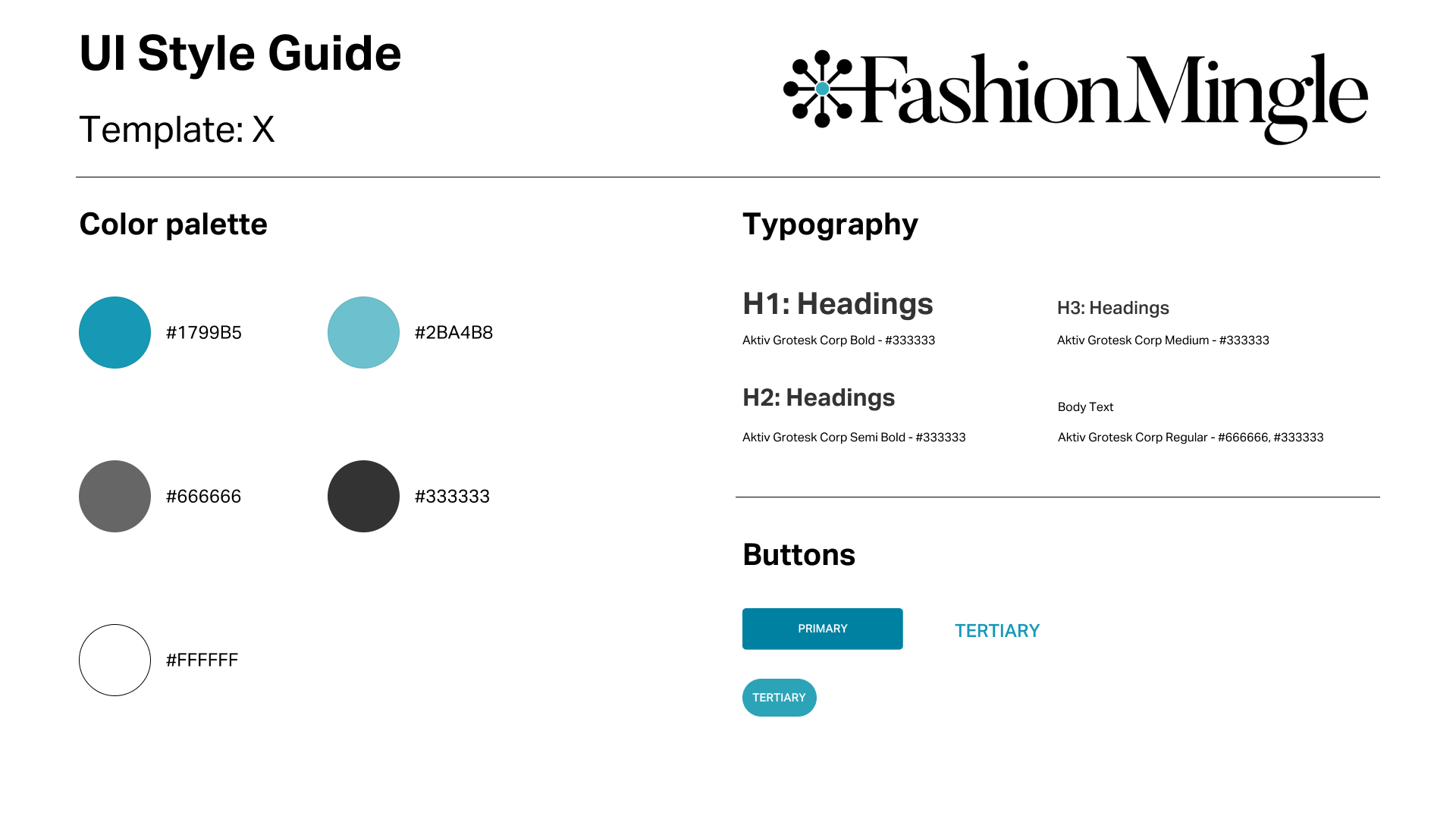Click "Aktiv Grotesk Corp Regular - #666666, #333333" caption

click(1191, 438)
